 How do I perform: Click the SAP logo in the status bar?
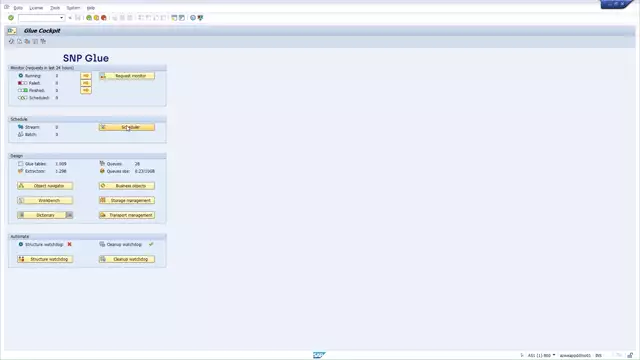tap(319, 355)
